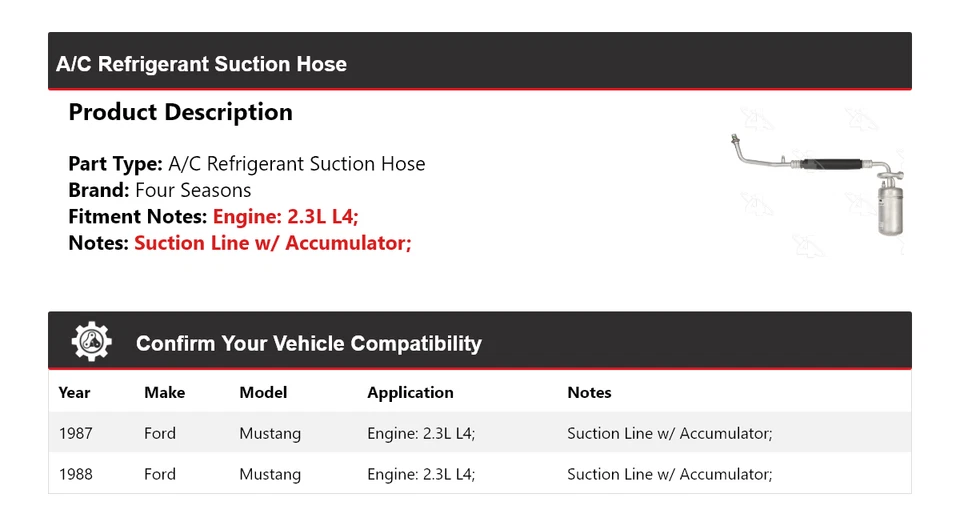Click the Year column header
Screen dimensions: 960x526
(x=74, y=393)
